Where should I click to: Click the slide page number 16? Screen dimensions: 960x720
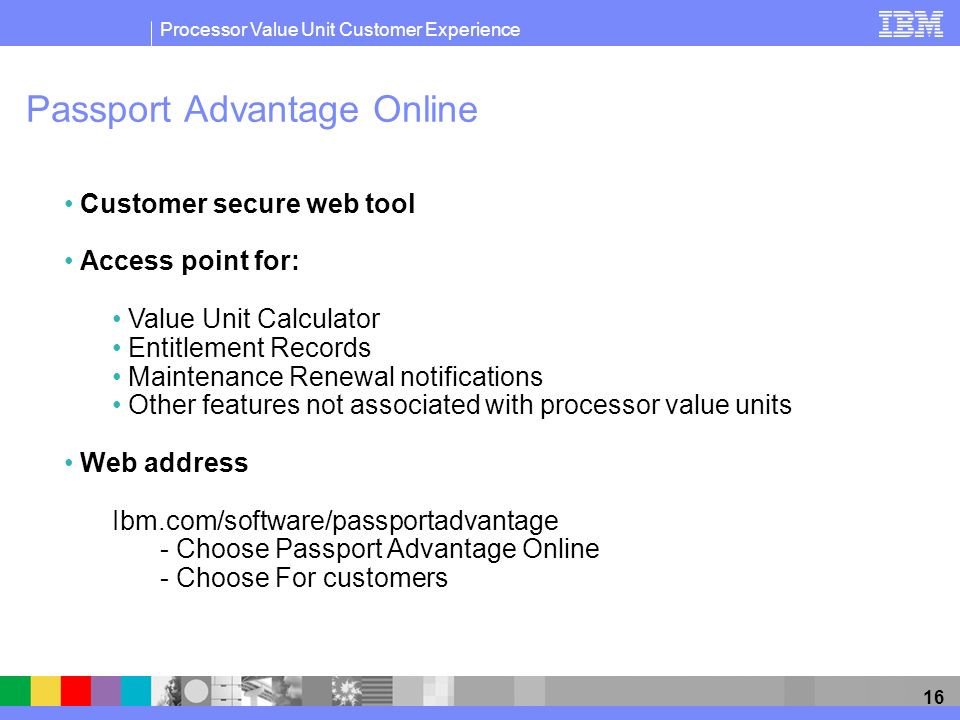coord(933,697)
